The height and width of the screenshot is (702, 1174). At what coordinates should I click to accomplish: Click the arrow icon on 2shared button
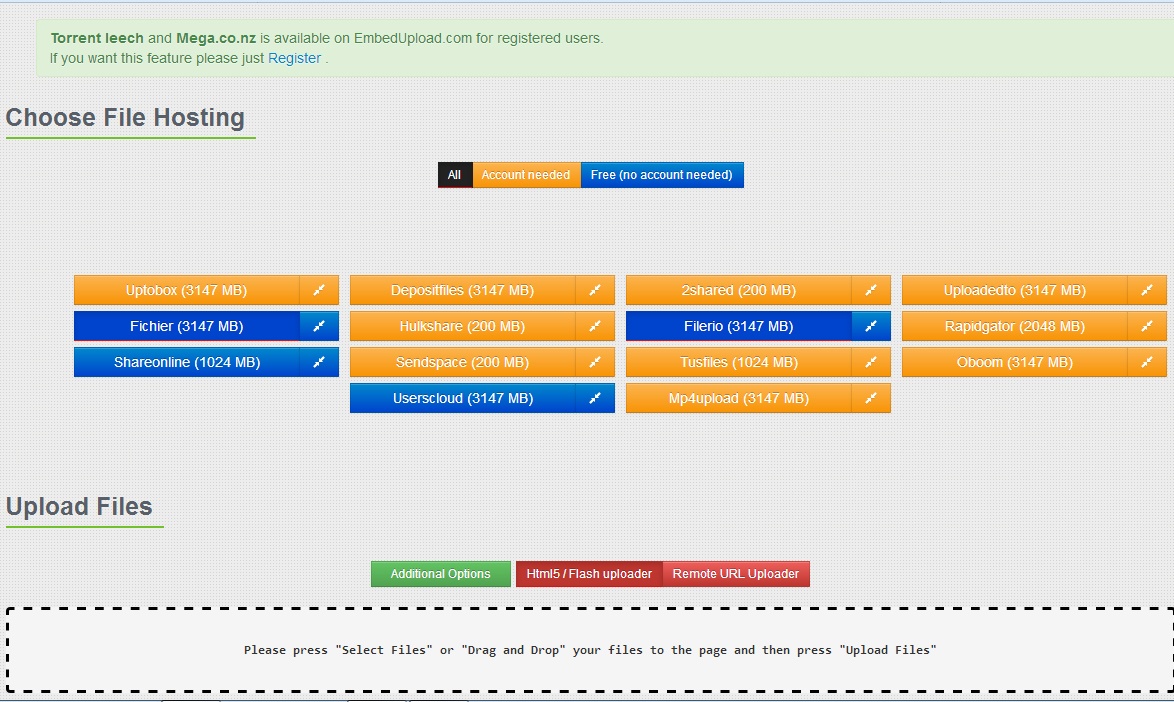tap(872, 290)
